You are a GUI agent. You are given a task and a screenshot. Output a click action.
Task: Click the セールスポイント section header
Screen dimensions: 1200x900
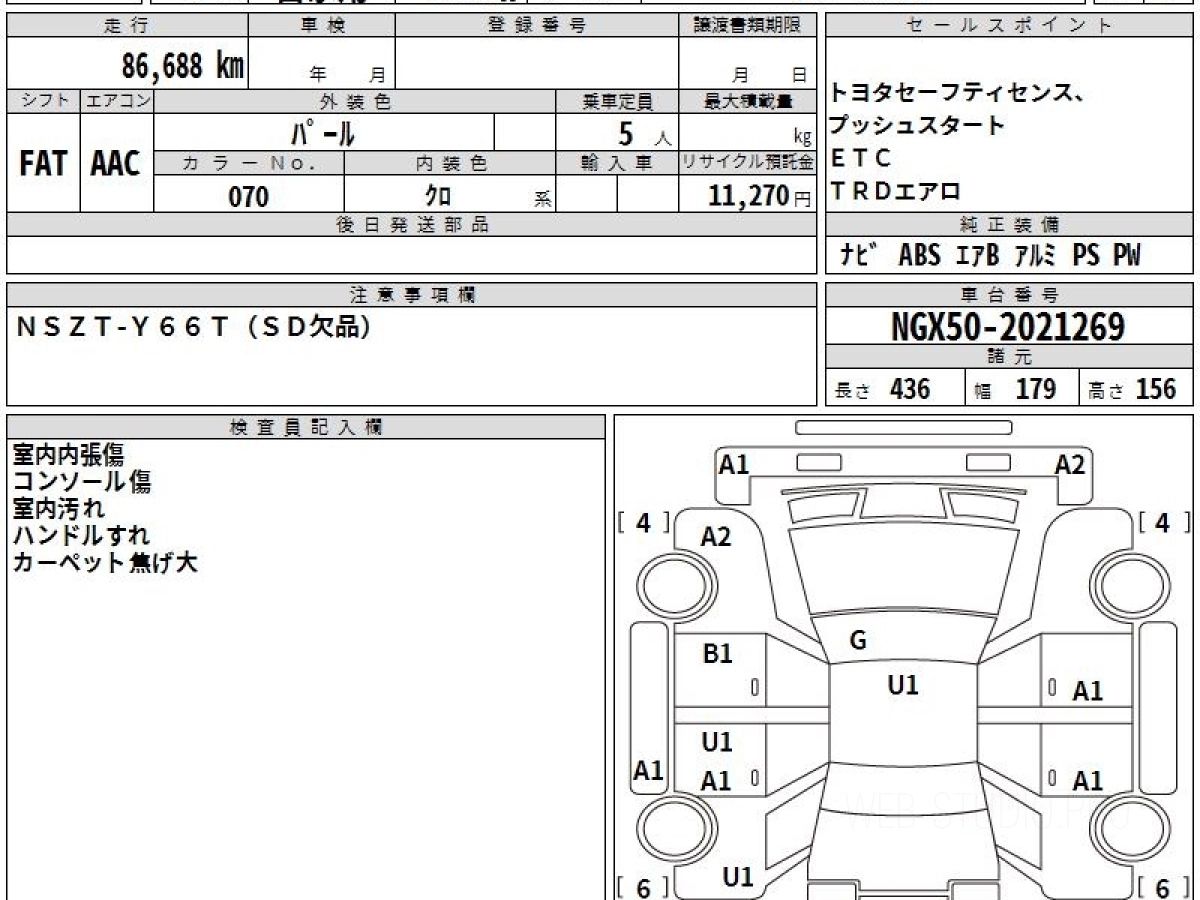click(1010, 26)
